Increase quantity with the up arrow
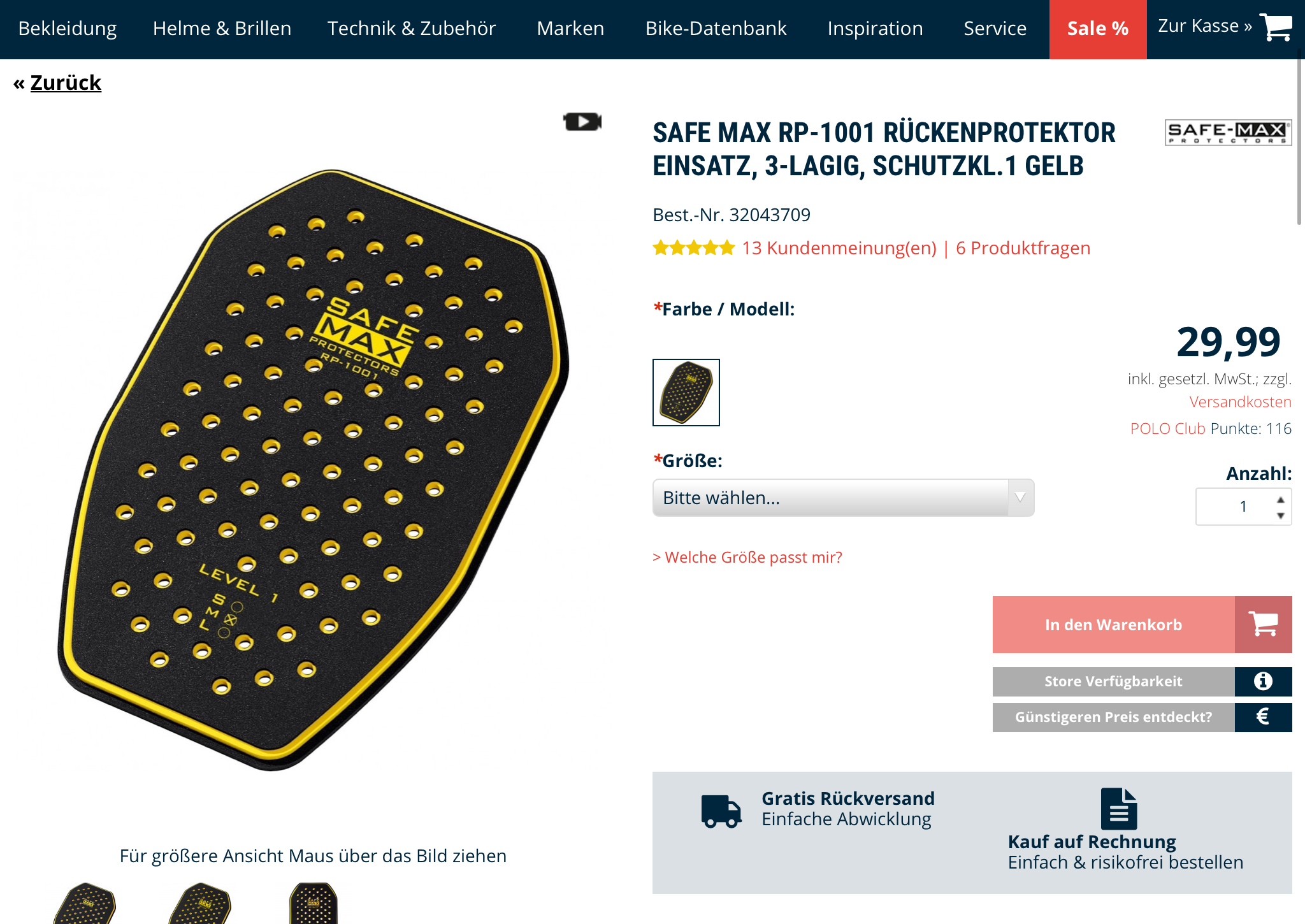The width and height of the screenshot is (1305, 924). pos(1281,500)
